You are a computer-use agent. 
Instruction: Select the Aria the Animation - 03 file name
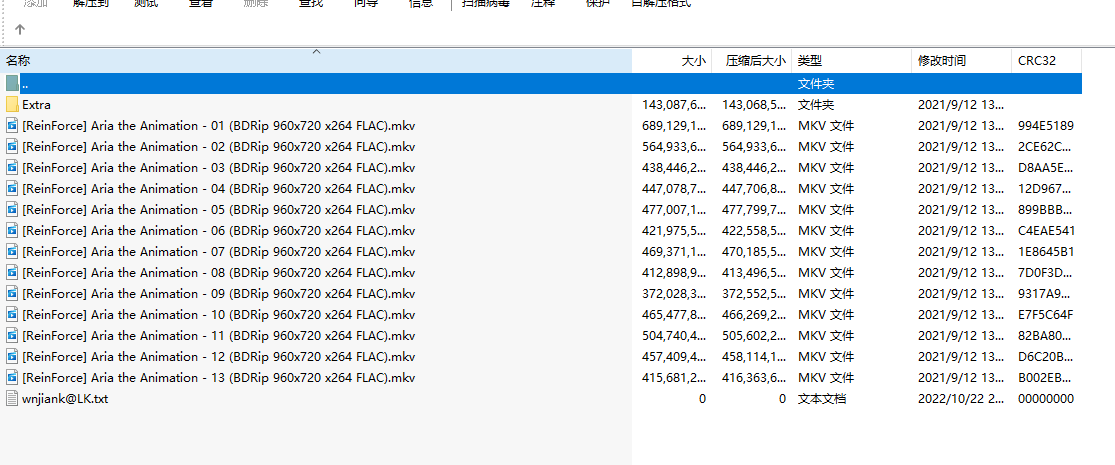pos(218,168)
